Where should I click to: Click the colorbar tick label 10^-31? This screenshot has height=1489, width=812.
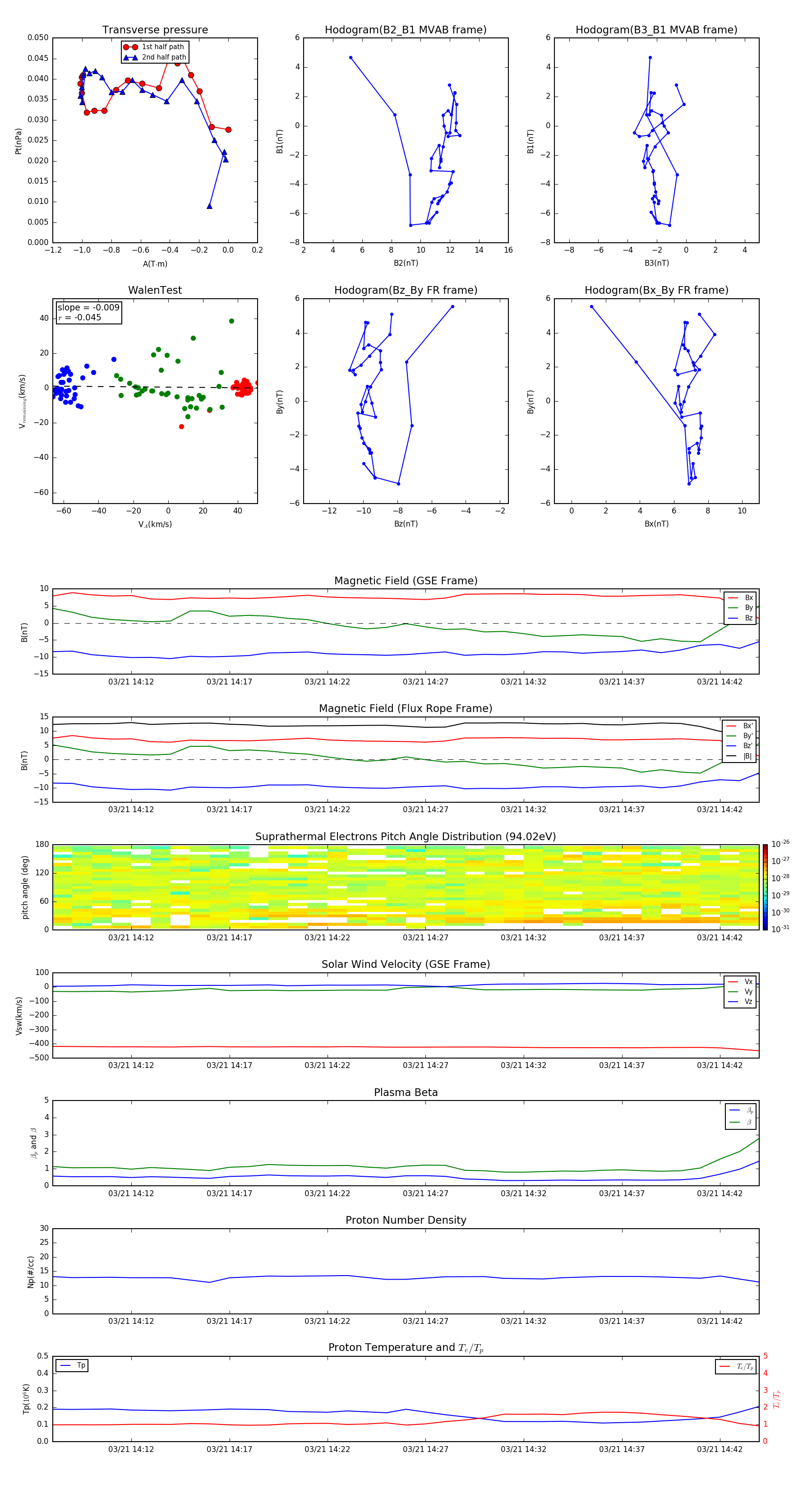click(780, 929)
